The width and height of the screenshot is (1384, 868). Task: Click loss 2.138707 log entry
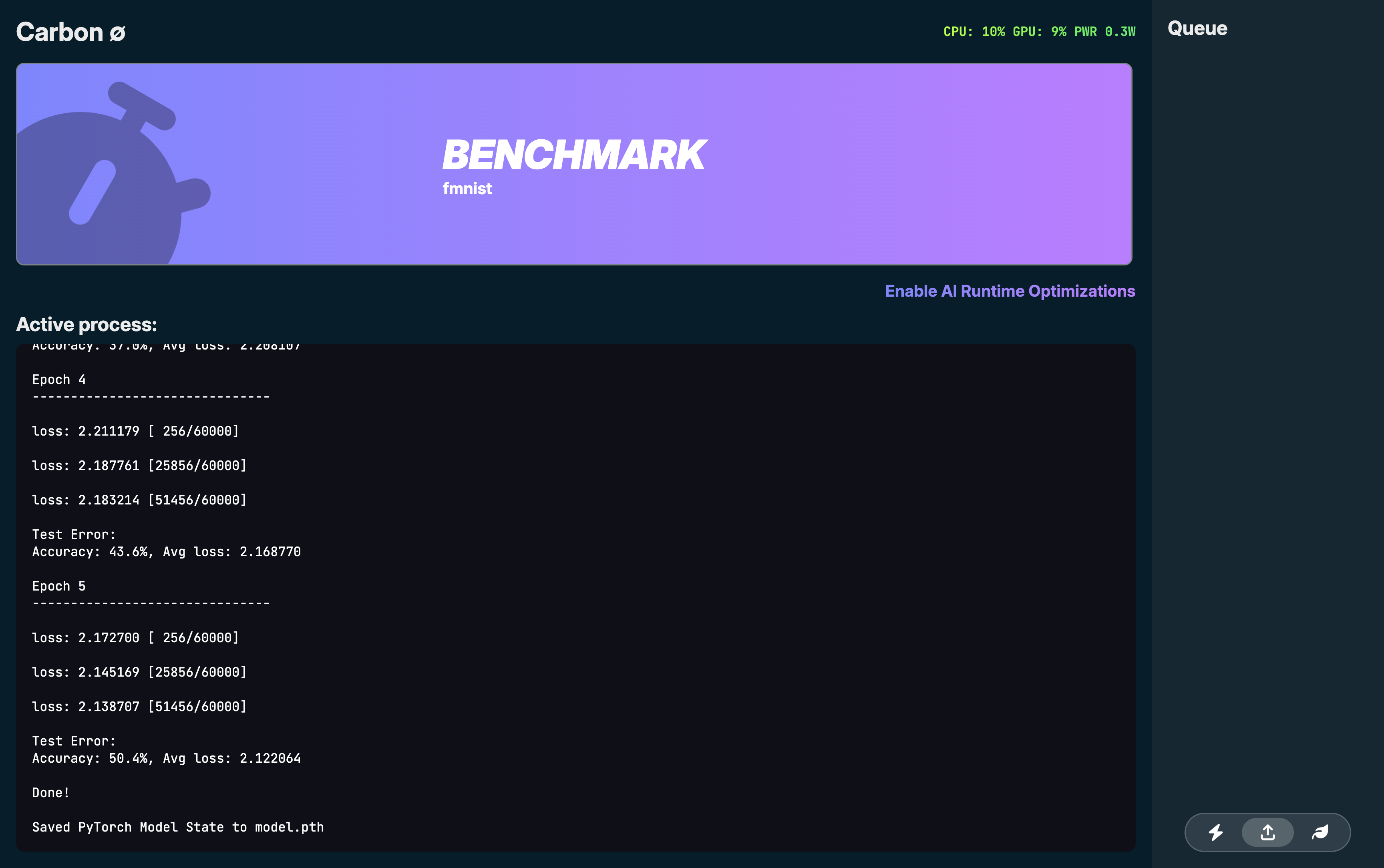(139, 707)
